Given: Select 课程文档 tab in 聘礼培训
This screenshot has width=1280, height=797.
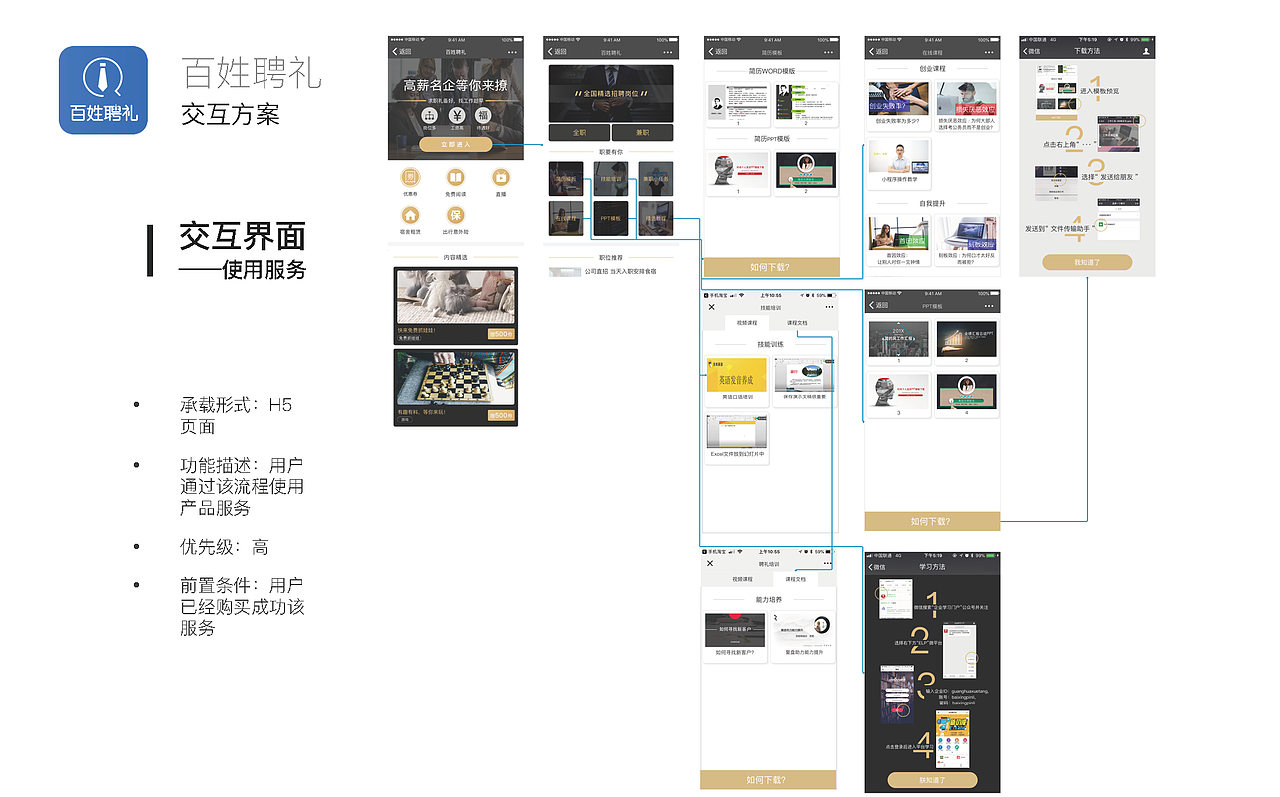Looking at the screenshot, I should click(x=796, y=579).
